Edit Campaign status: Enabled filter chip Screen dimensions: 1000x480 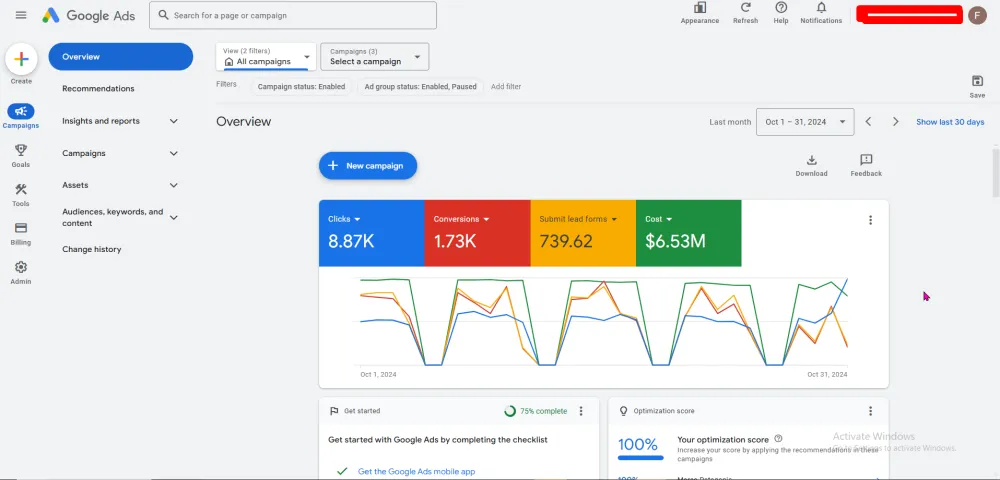(x=302, y=87)
